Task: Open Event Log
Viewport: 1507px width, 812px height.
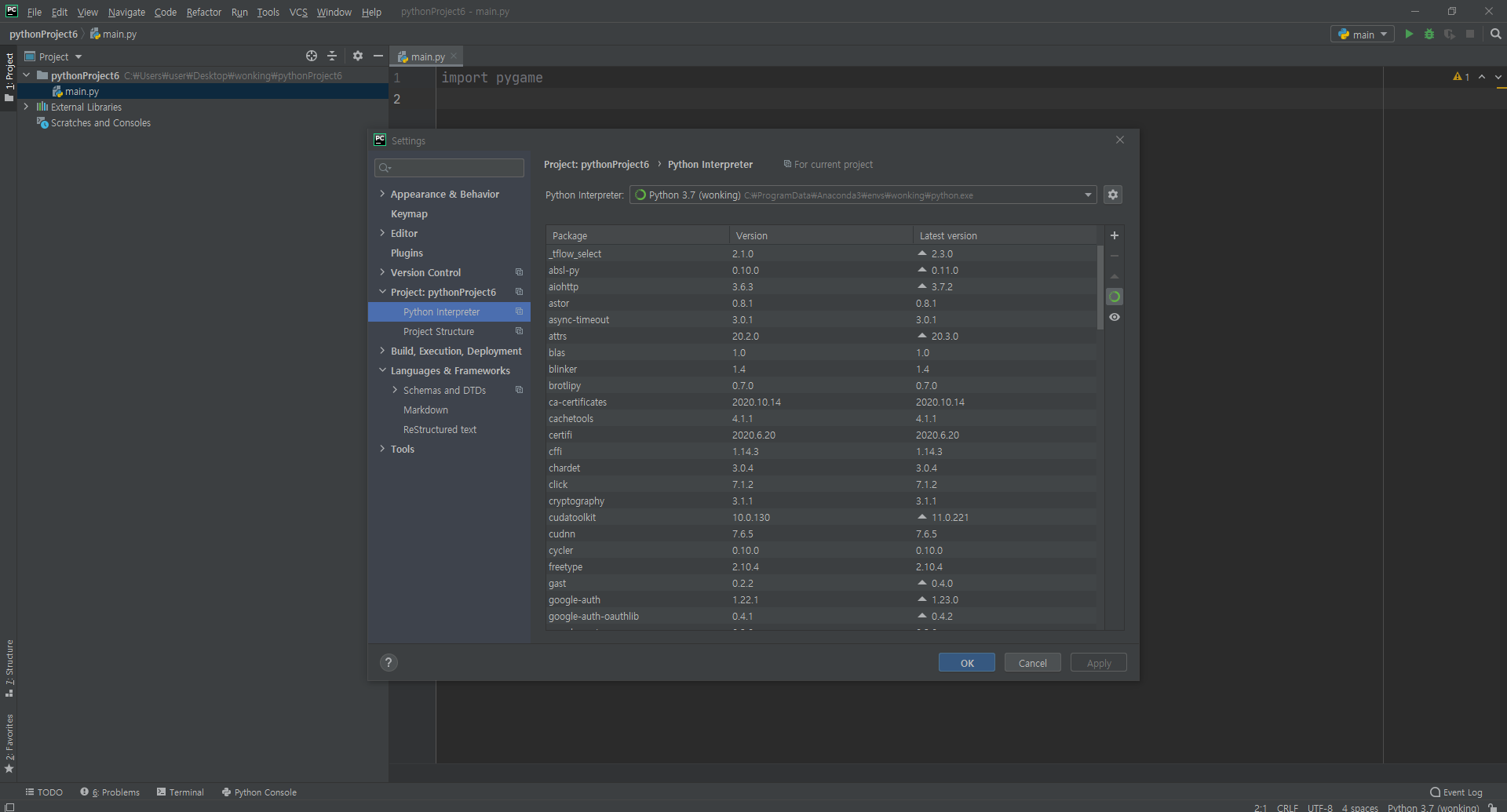Action: (1457, 792)
